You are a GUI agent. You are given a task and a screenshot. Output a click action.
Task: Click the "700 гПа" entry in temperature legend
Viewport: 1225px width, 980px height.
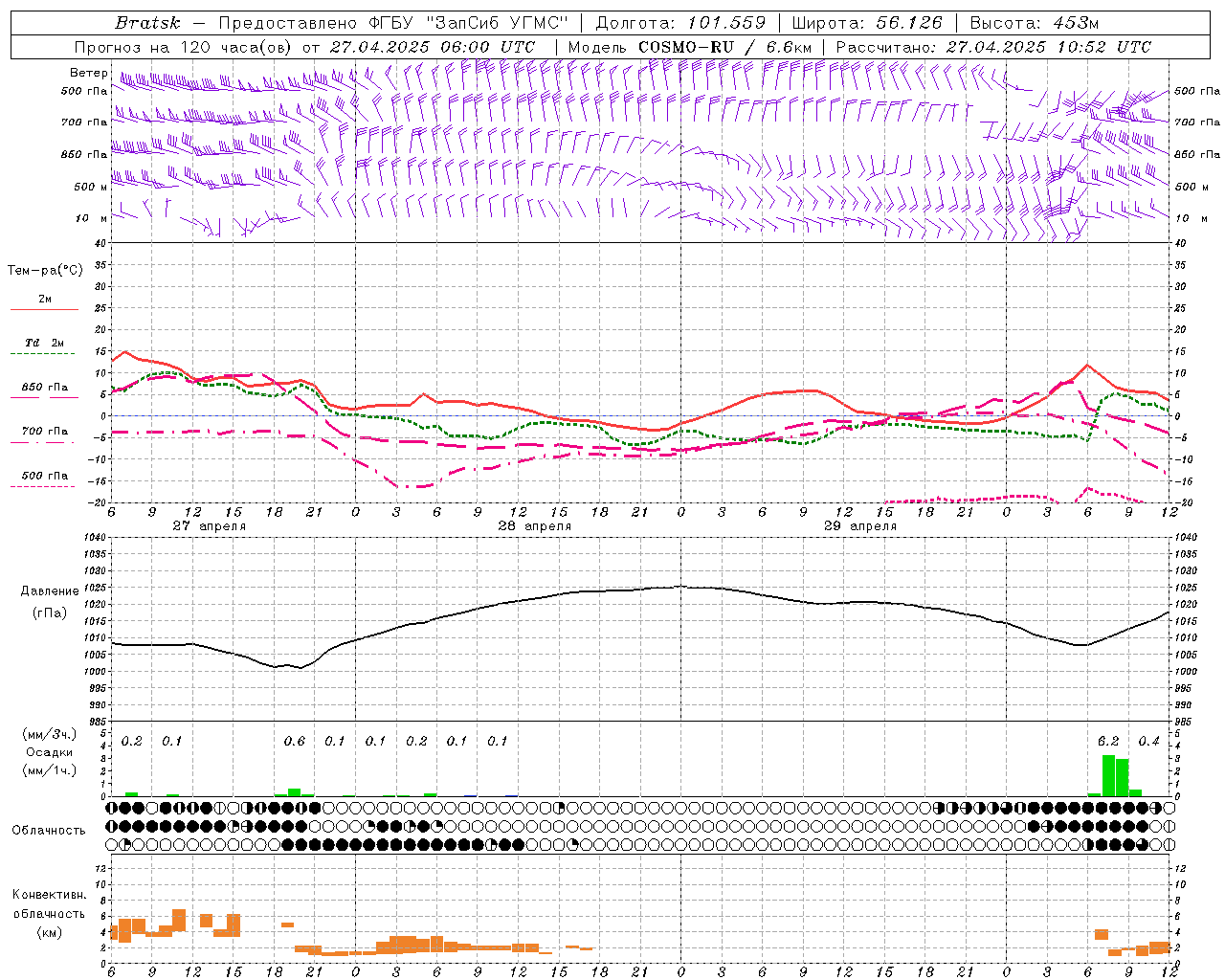click(44, 432)
